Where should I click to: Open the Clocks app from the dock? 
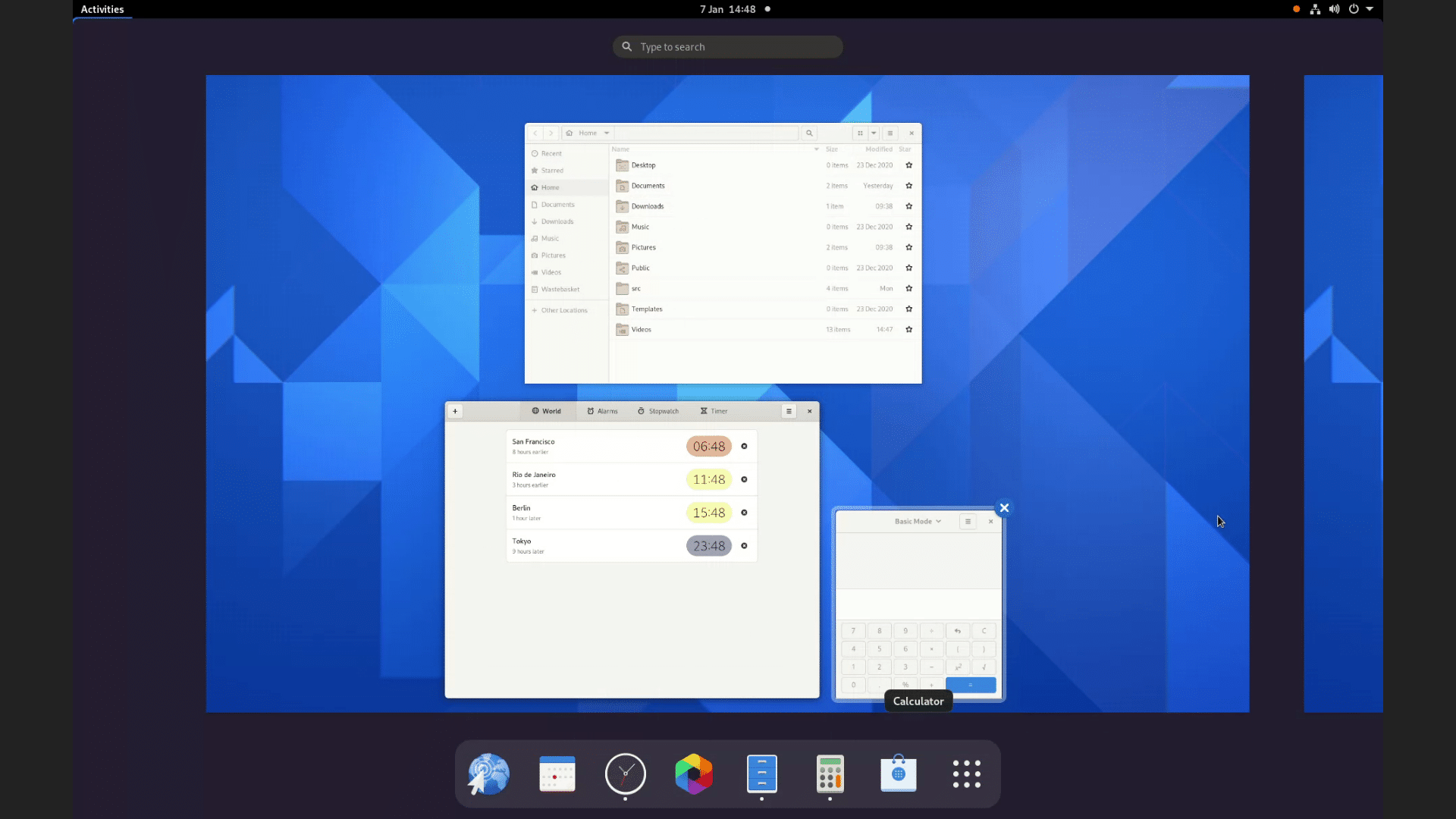626,773
